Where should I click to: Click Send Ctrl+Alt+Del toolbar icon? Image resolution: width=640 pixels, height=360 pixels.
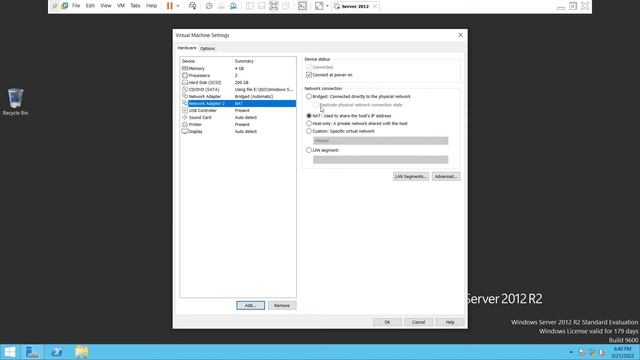click(x=192, y=6)
